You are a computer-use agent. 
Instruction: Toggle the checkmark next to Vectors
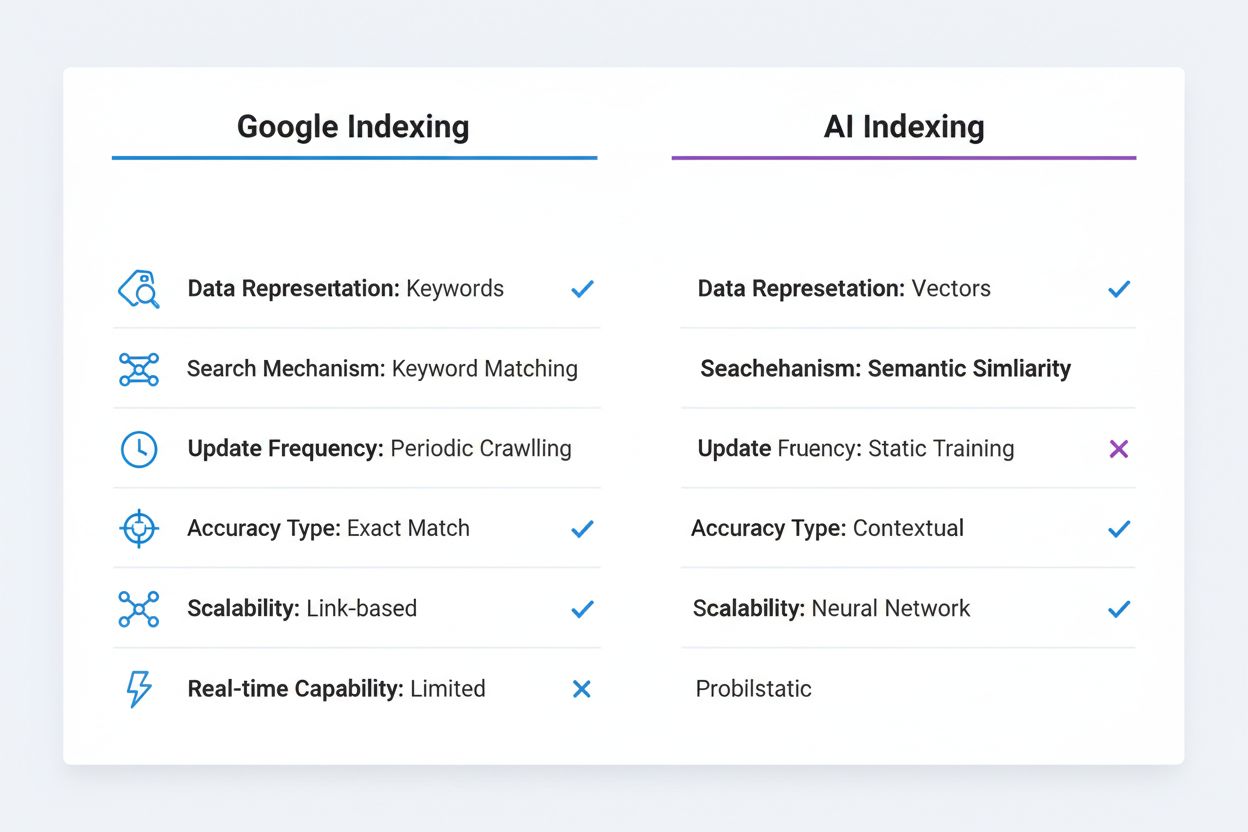[1119, 289]
